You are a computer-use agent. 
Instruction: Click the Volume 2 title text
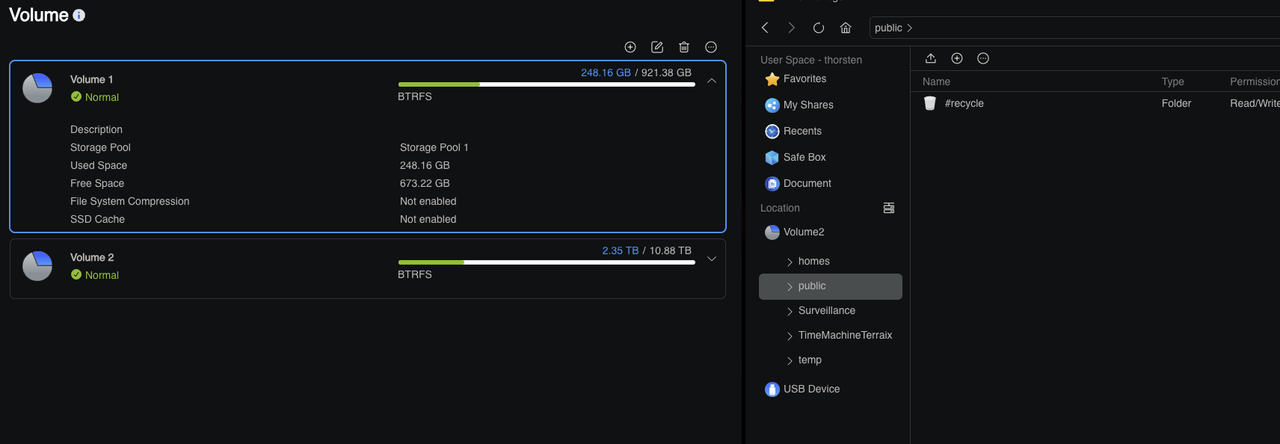(x=92, y=257)
